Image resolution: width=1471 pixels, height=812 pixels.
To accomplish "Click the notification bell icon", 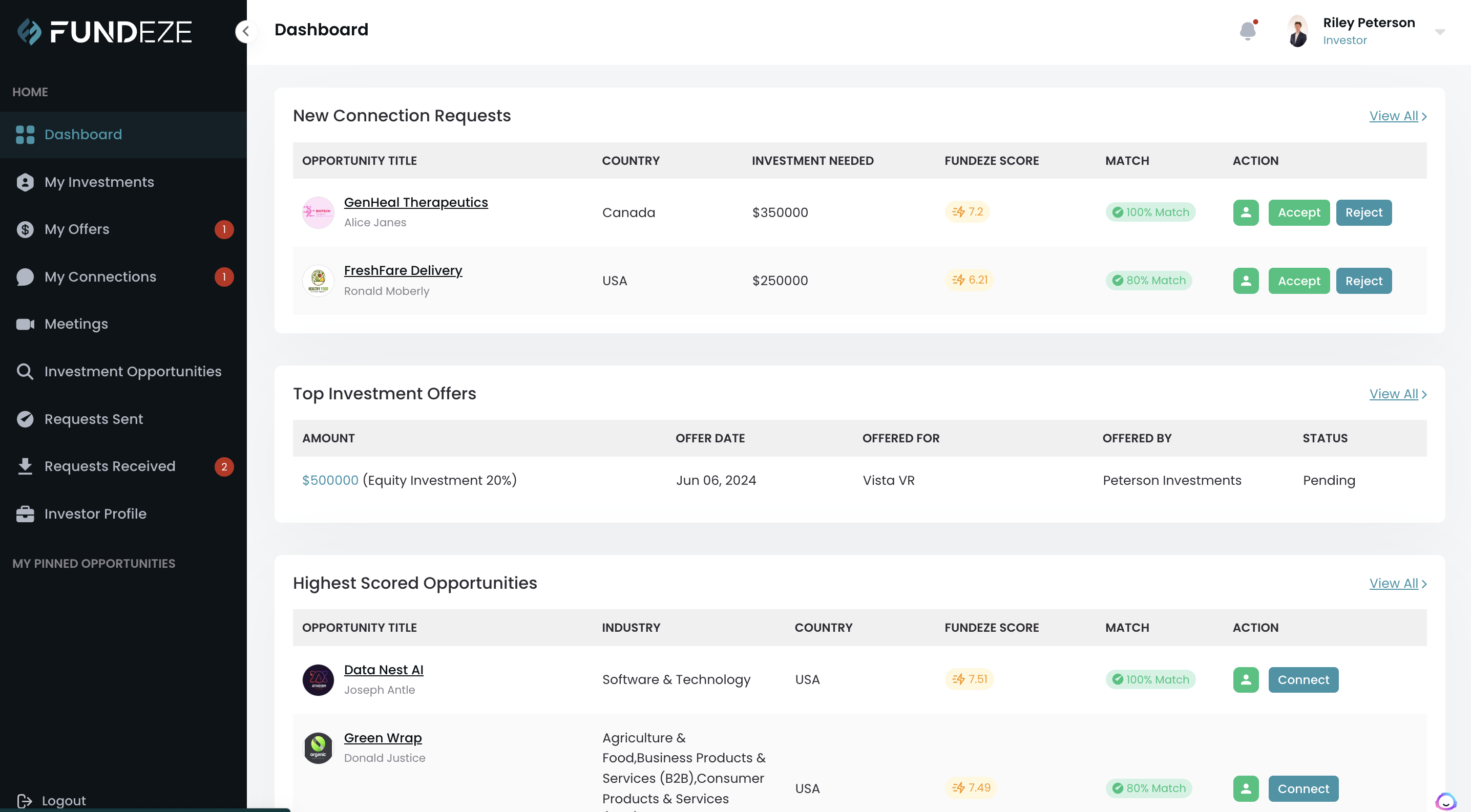I will tap(1247, 30).
